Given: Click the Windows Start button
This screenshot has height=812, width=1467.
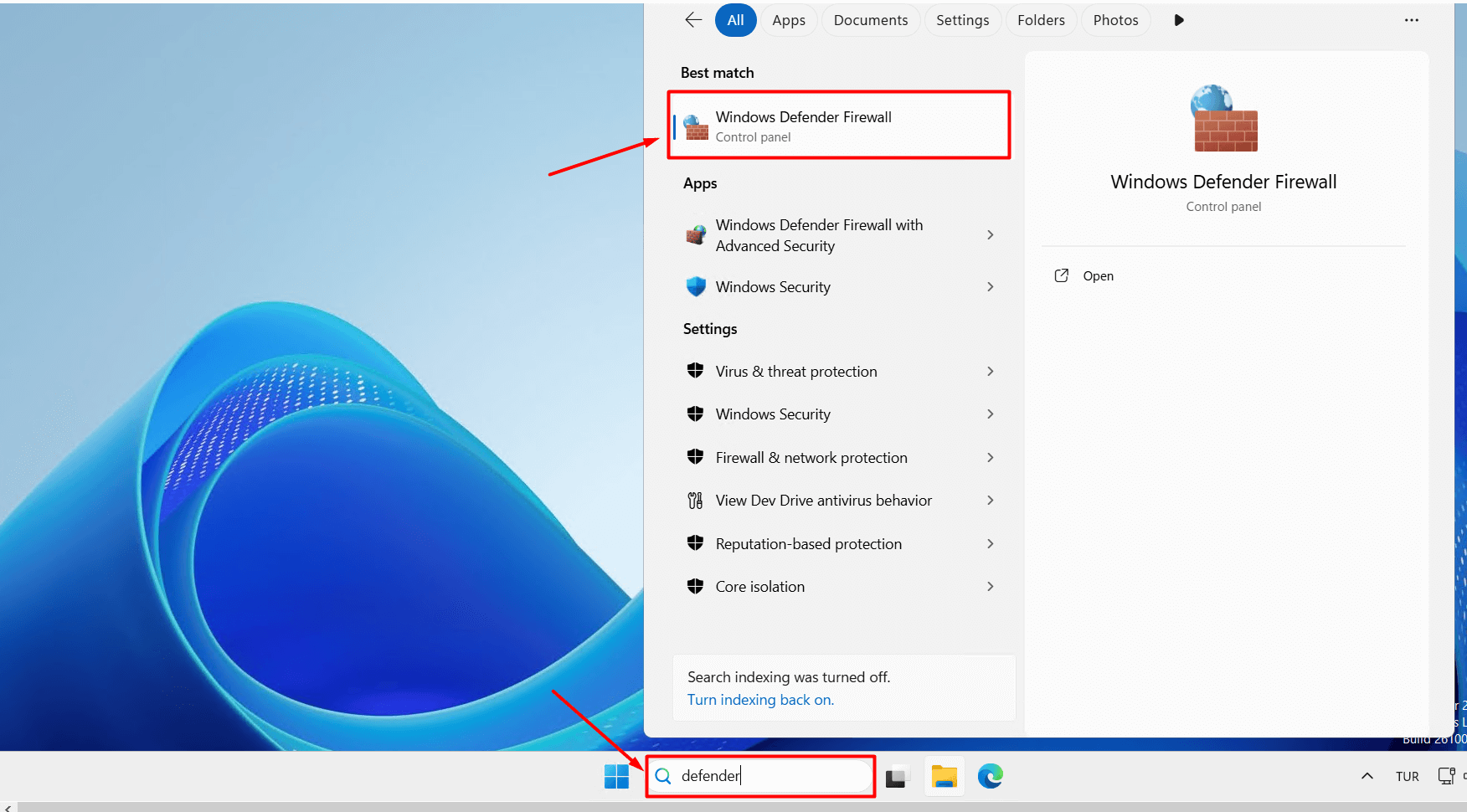Looking at the screenshot, I should pos(616,777).
